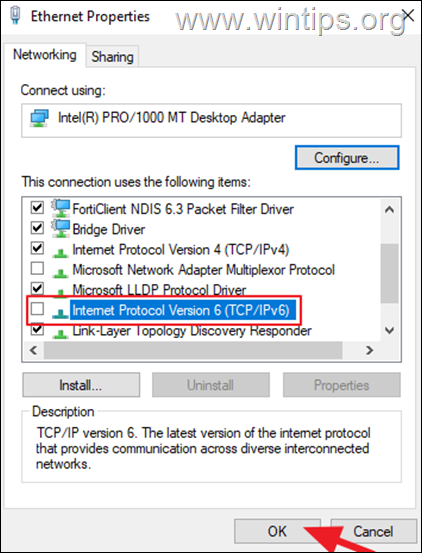Confirm changes with the OK button
Screen dimensions: 422x553
[277, 531]
